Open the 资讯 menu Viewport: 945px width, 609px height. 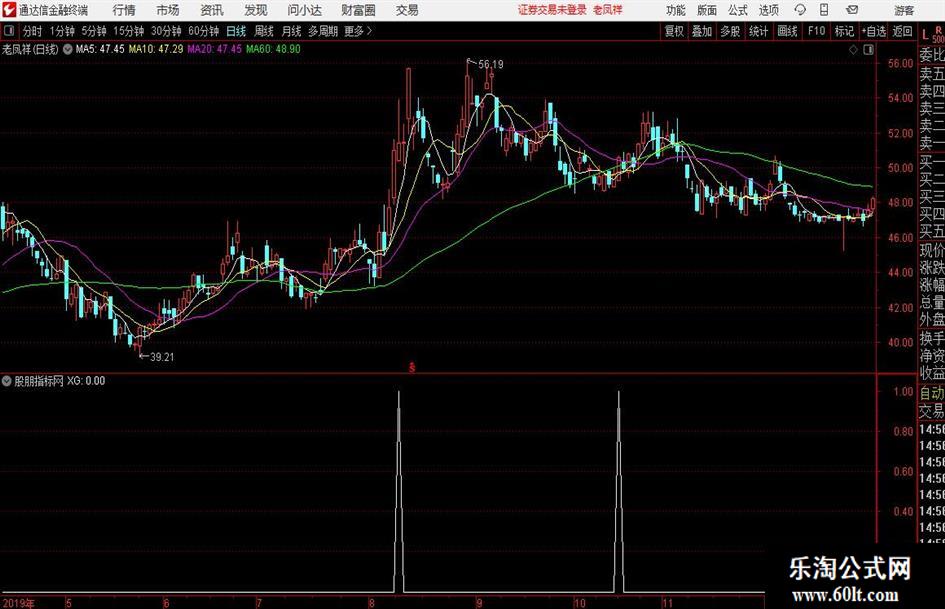pyautogui.click(x=212, y=10)
